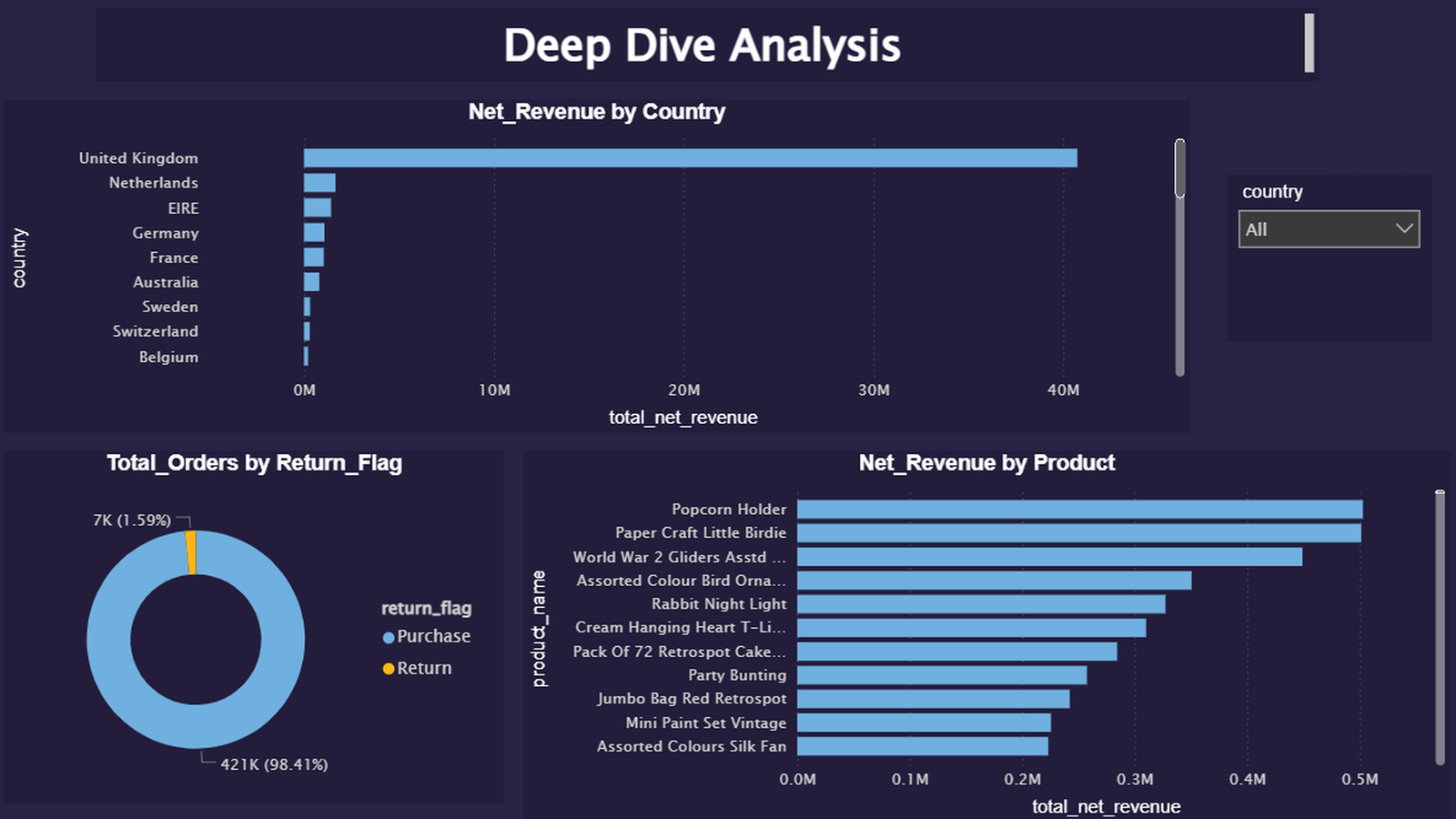Select the Australia revenue bar
Viewport: 1456px width, 819px height.
[x=311, y=282]
